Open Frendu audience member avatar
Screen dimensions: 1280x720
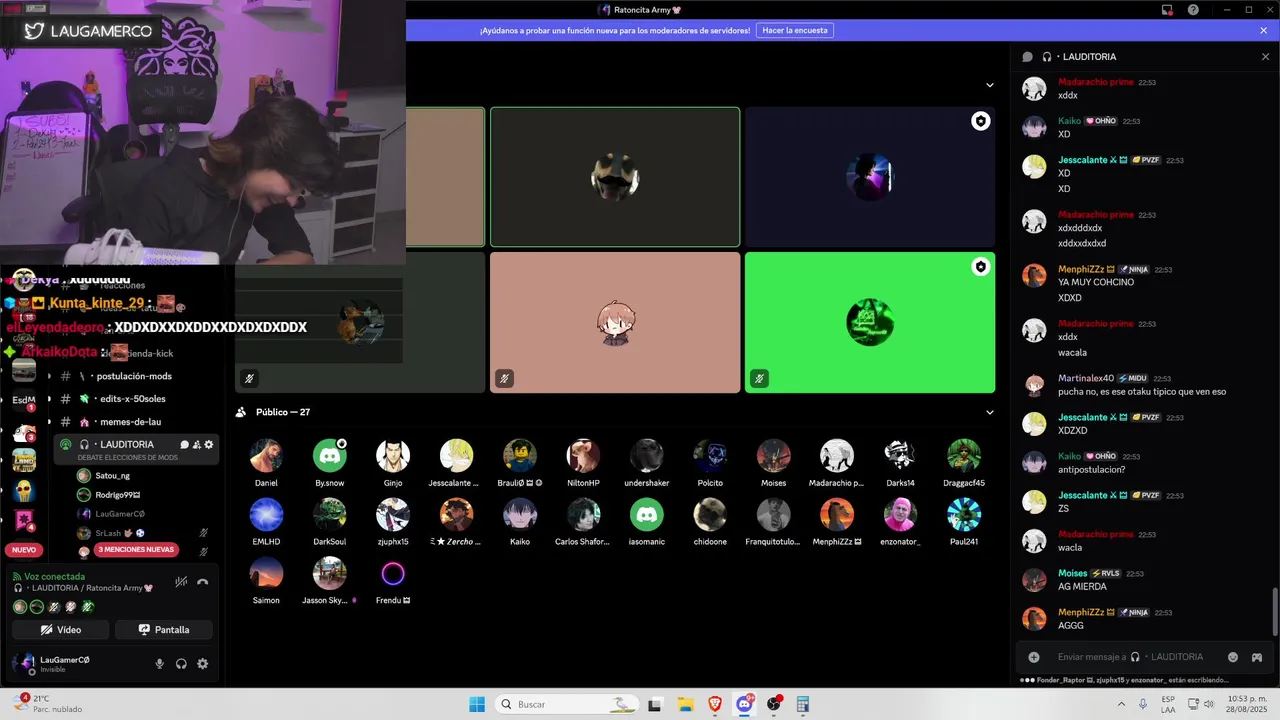click(393, 574)
